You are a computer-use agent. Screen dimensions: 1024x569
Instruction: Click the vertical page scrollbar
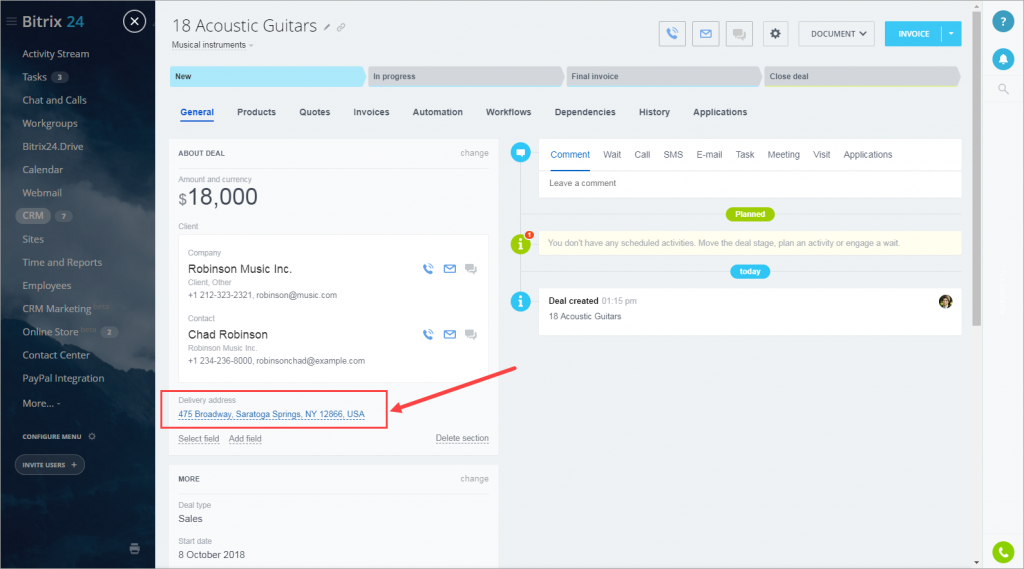(976, 169)
